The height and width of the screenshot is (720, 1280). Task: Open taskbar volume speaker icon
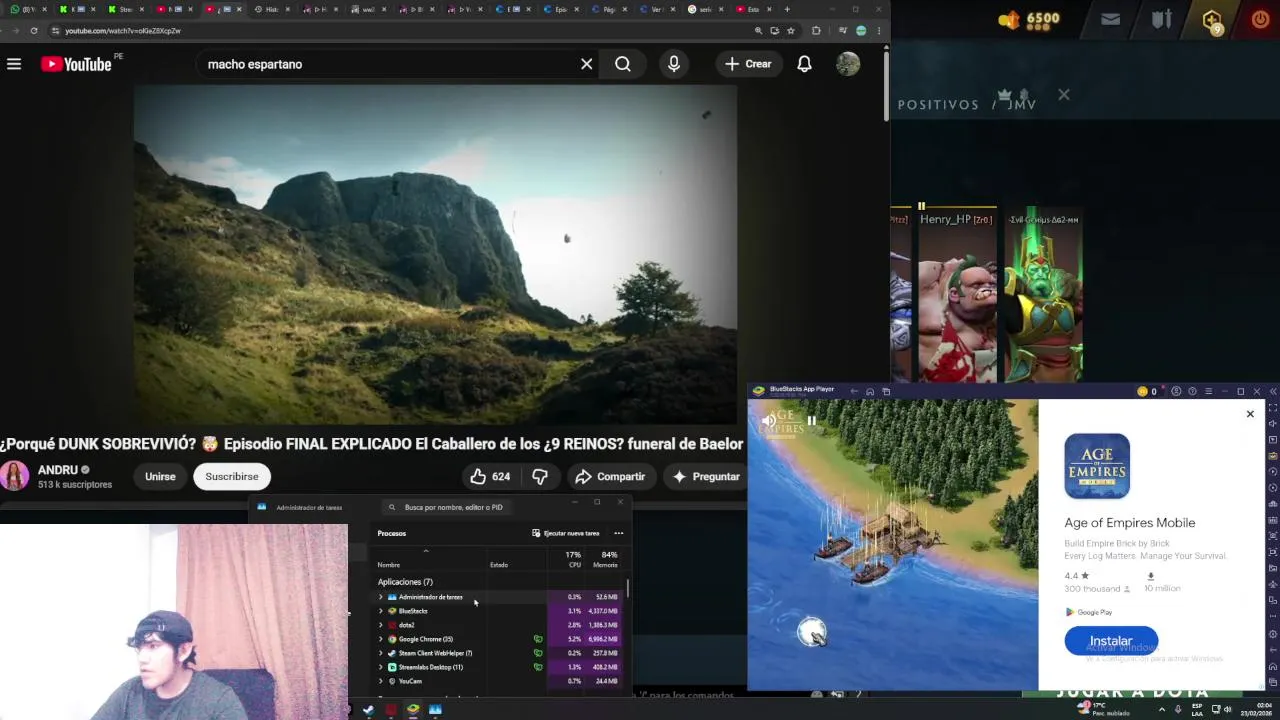pyautogui.click(x=1227, y=709)
